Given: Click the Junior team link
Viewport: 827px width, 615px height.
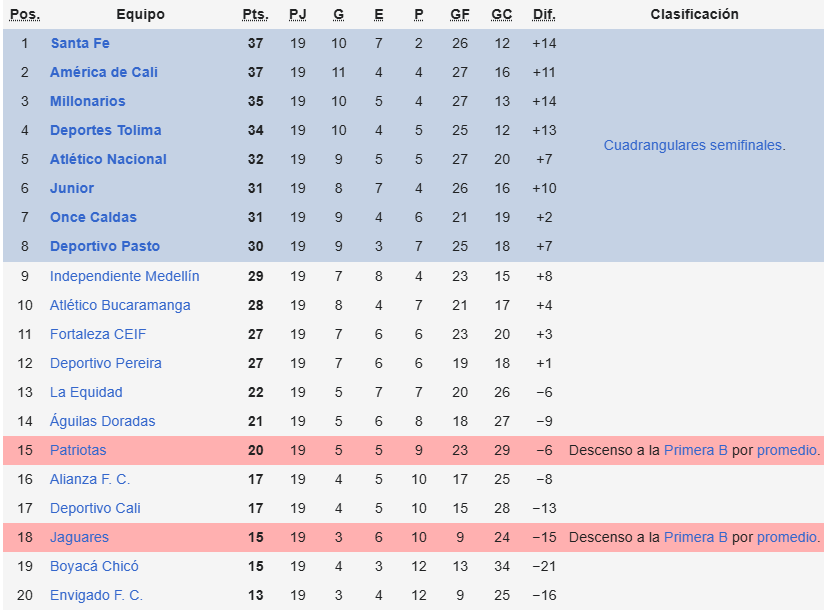Looking at the screenshot, I should pyautogui.click(x=72, y=188).
